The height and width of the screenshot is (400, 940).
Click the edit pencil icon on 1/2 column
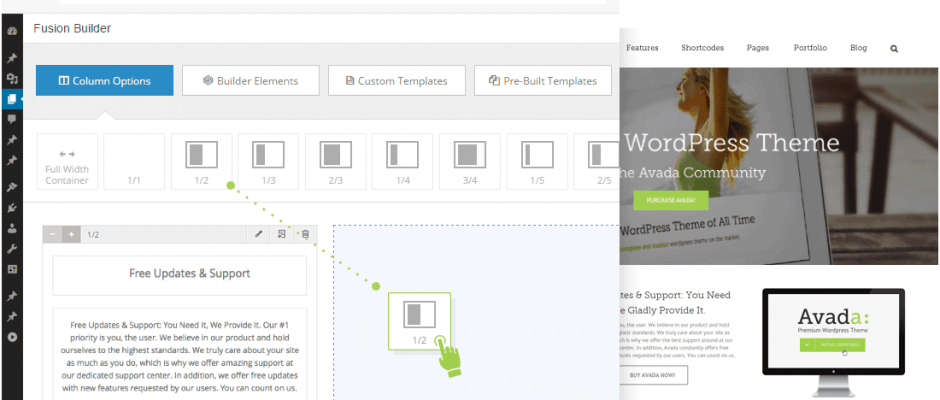[x=258, y=234]
